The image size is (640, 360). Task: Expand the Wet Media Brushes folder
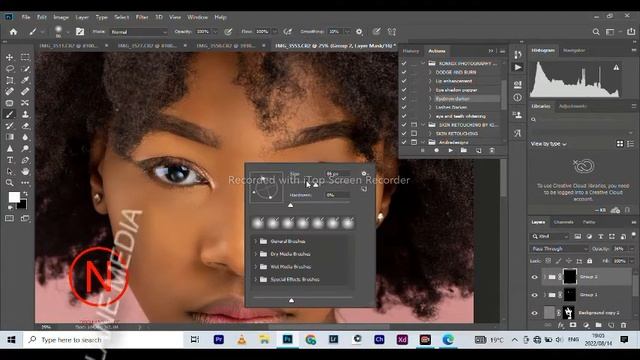pos(256,267)
